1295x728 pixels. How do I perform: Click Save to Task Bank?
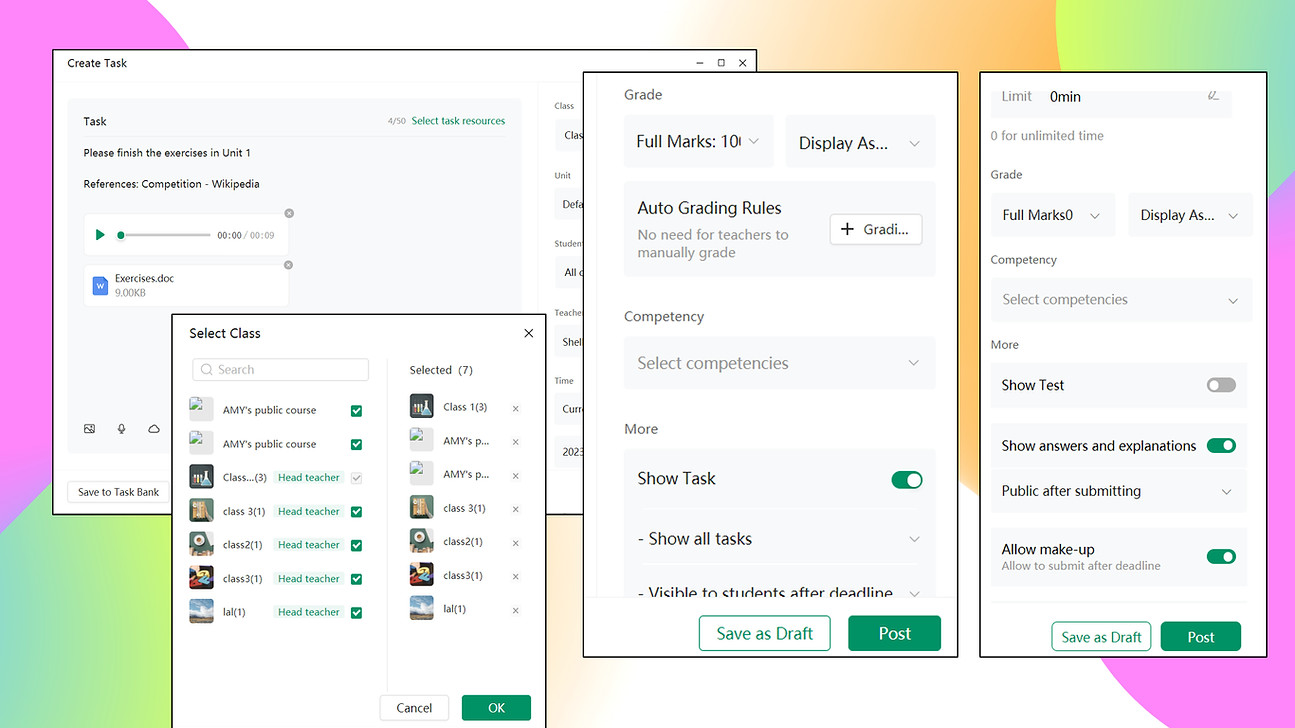coord(118,492)
